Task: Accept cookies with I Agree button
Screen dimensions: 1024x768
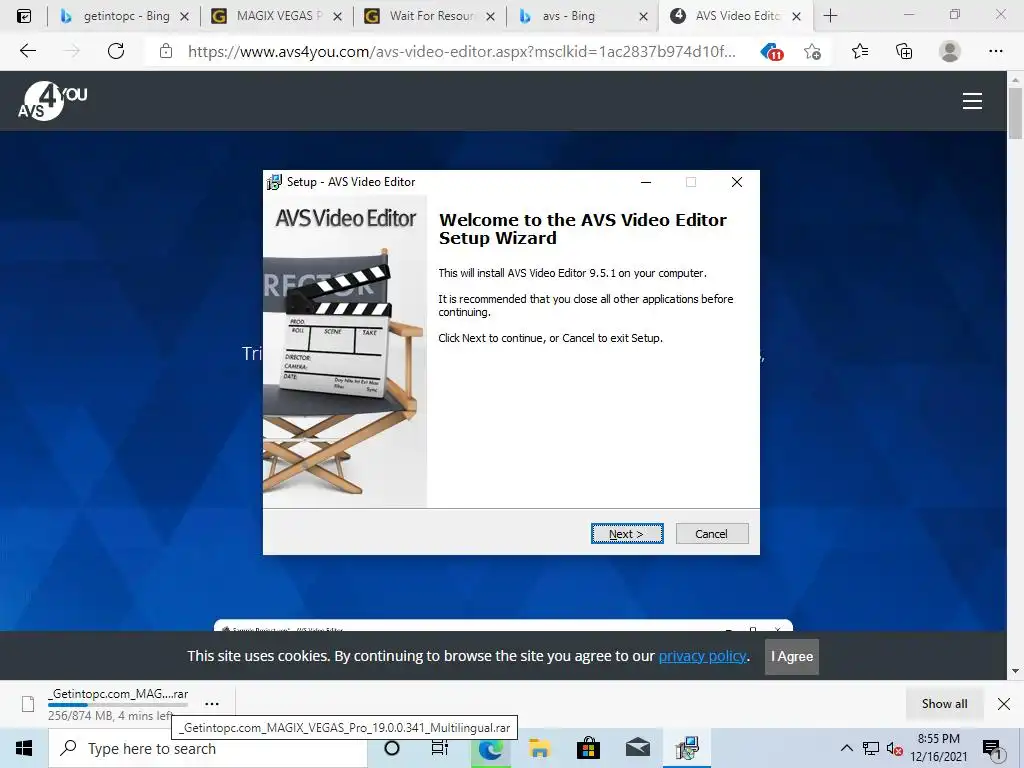Action: (792, 656)
